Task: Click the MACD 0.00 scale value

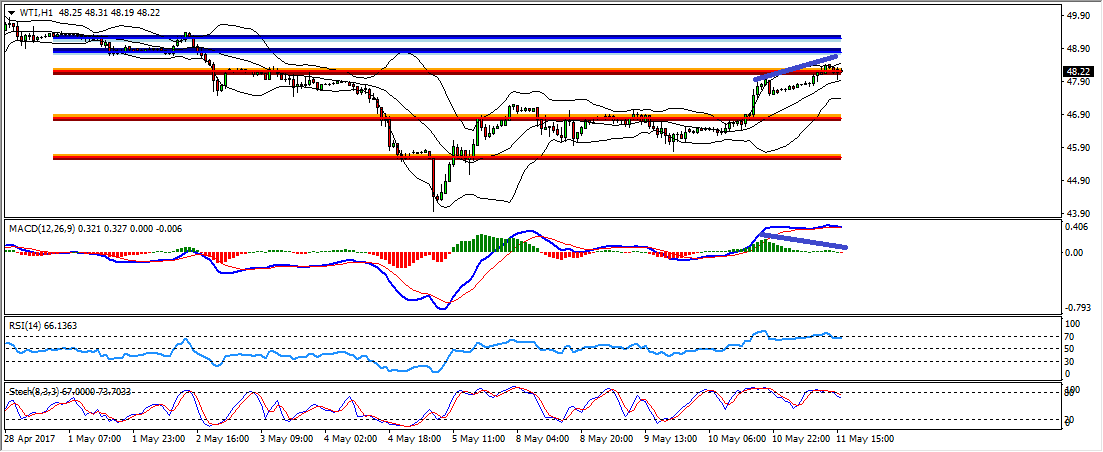Action: pos(1076,252)
